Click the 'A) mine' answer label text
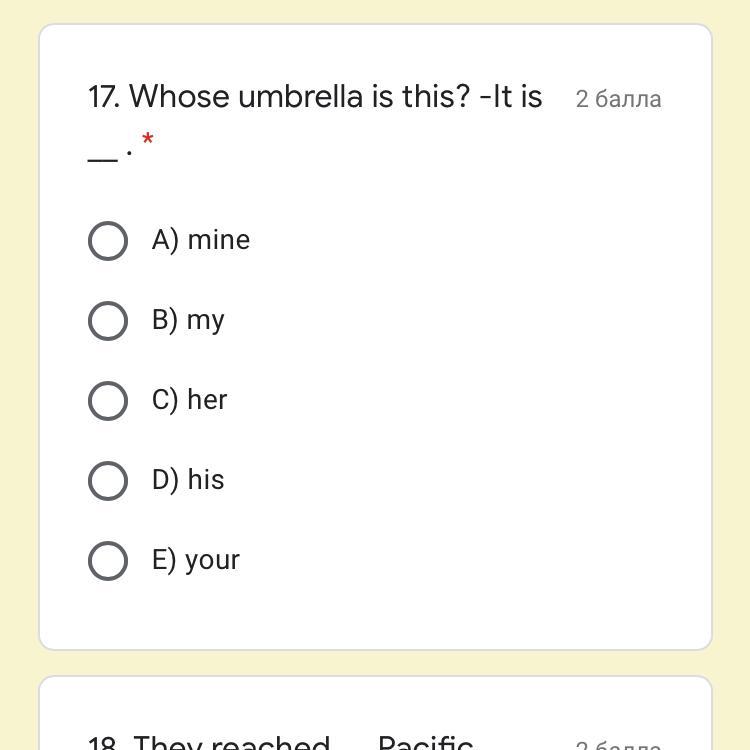 pyautogui.click(x=201, y=240)
